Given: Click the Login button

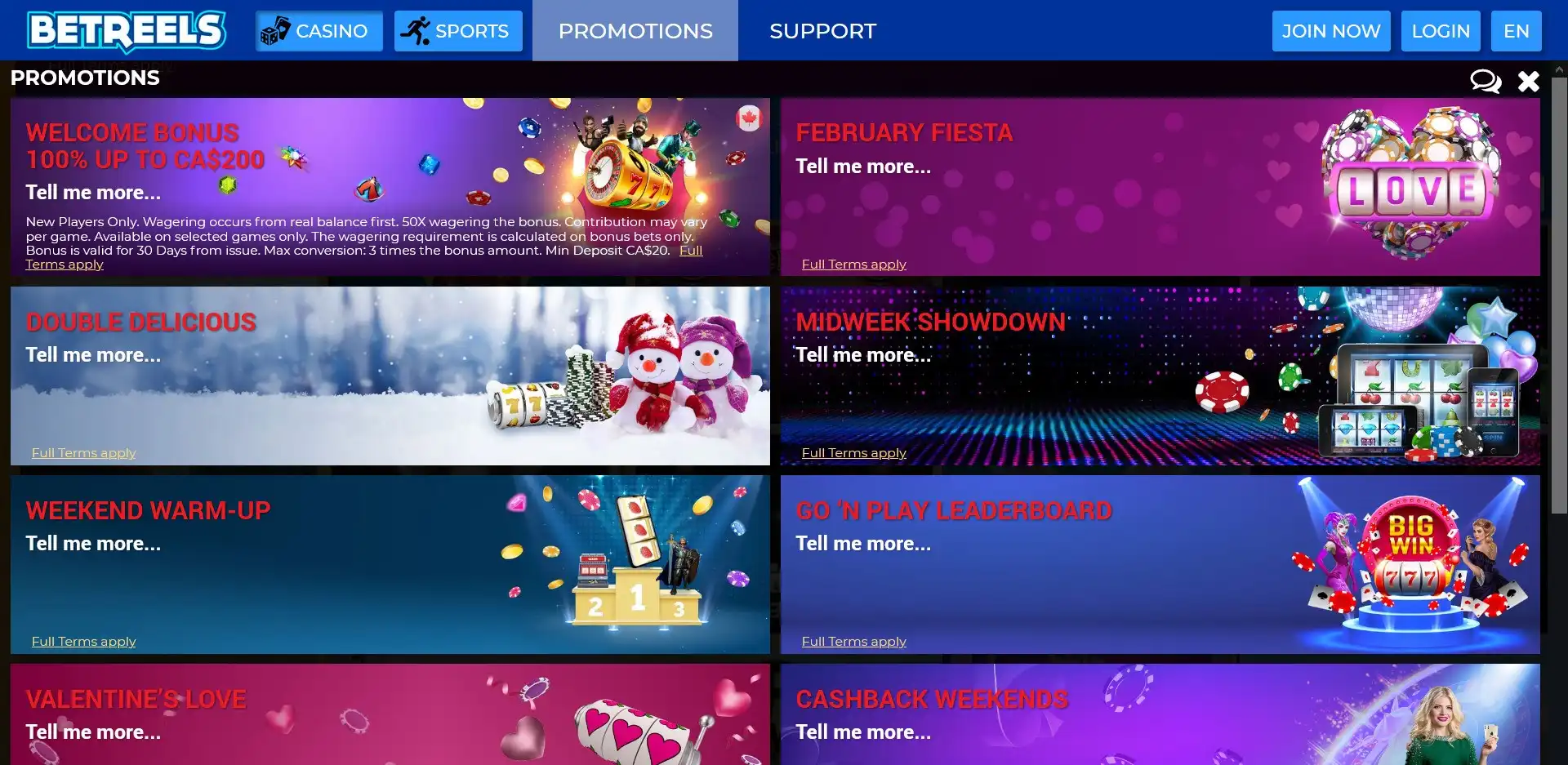Looking at the screenshot, I should point(1441,31).
